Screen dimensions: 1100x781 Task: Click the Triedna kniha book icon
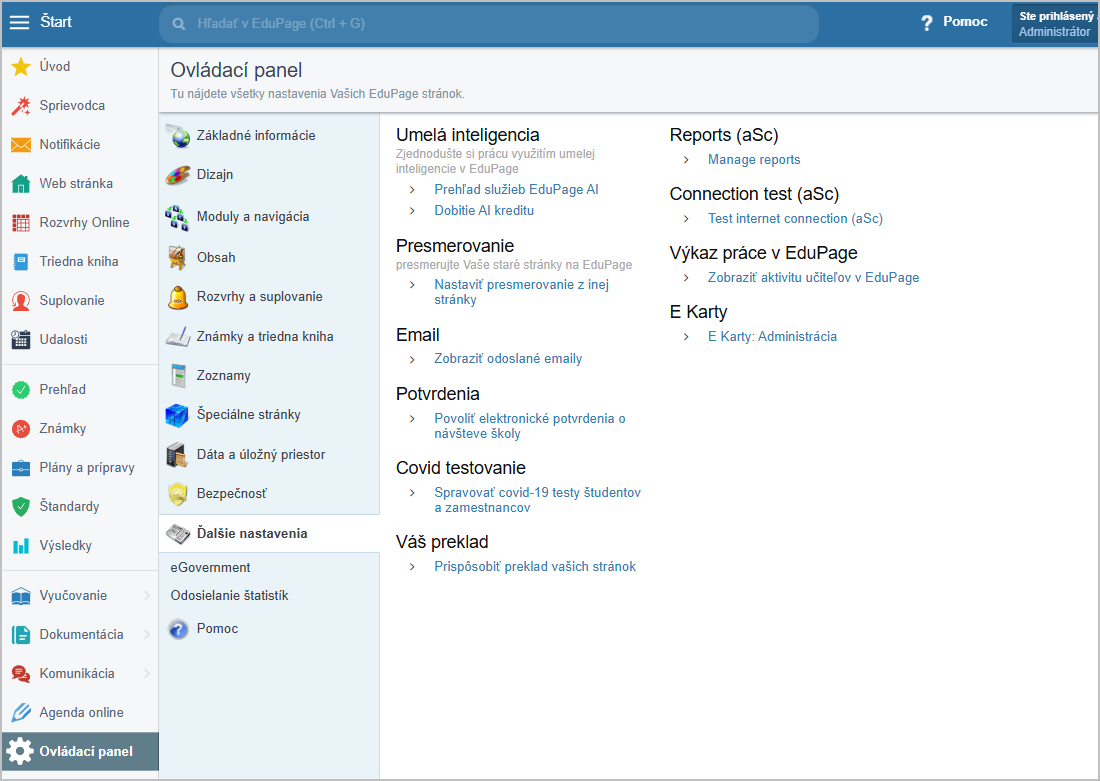click(x=21, y=262)
